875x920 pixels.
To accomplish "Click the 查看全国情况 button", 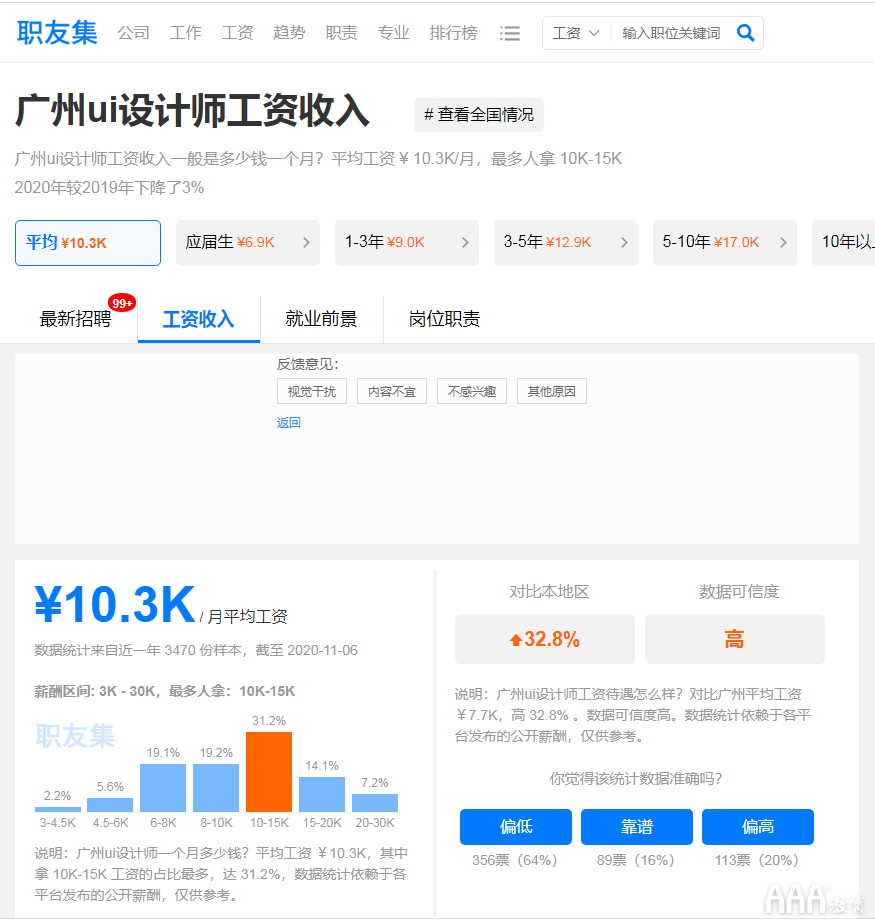I will pyautogui.click(x=479, y=115).
